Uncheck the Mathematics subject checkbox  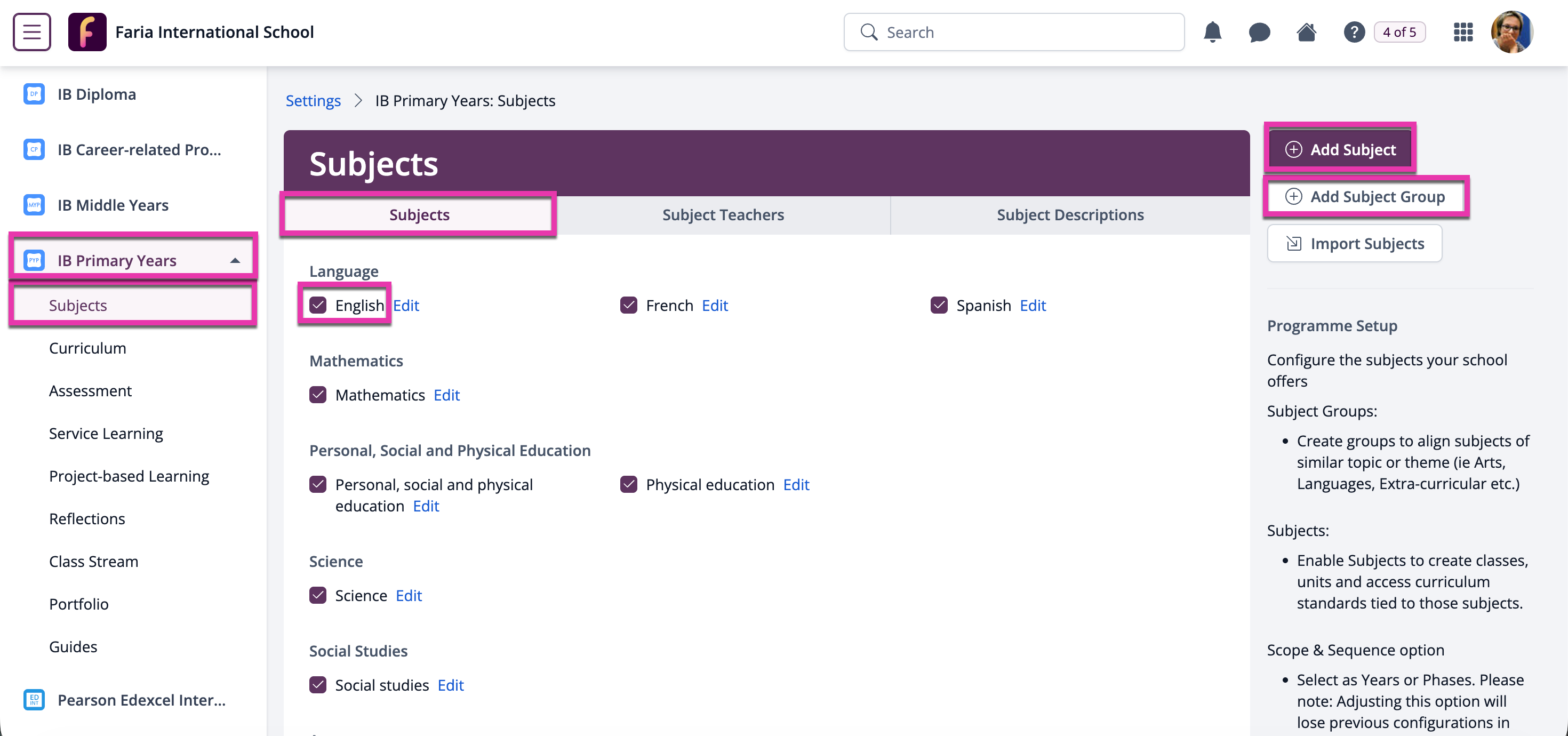pyautogui.click(x=318, y=395)
